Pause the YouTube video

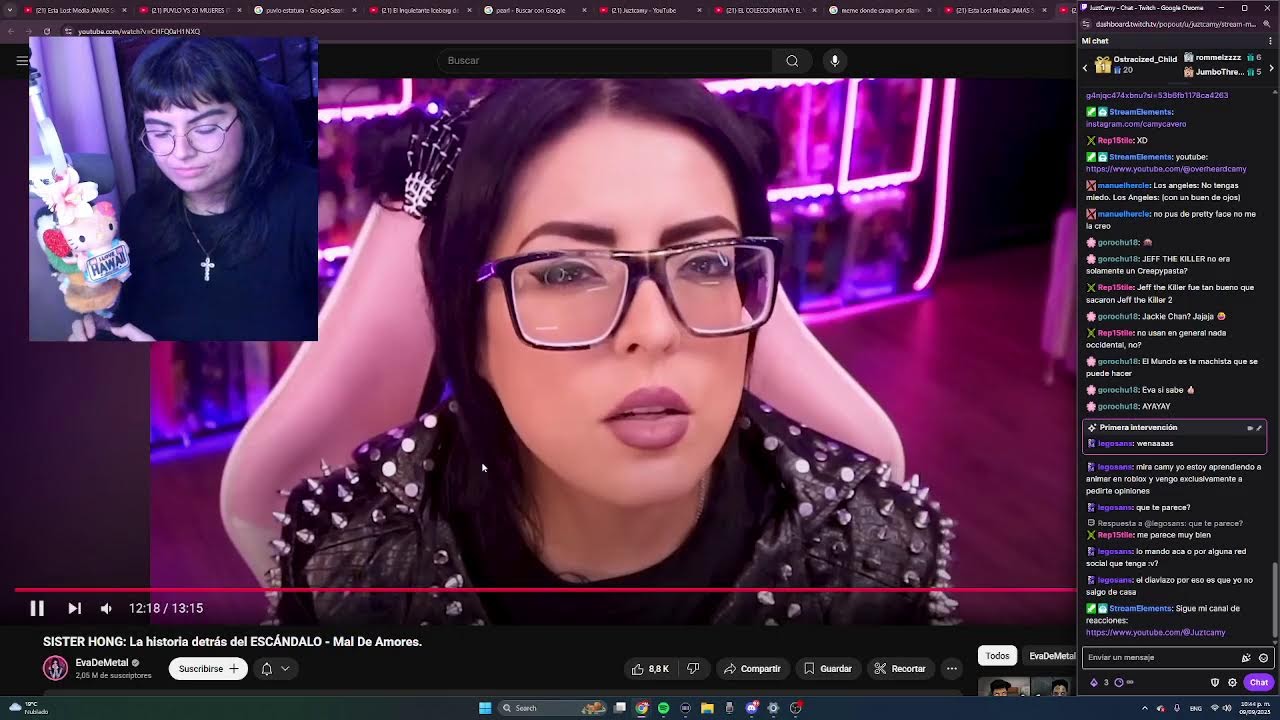[x=37, y=608]
